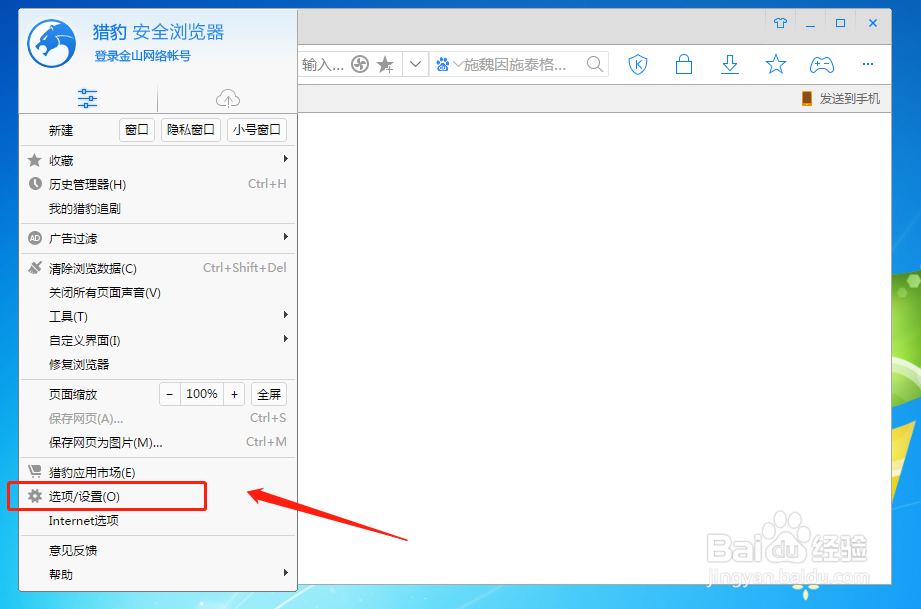Select 意见反馈 feedback entry
921x609 pixels.
pos(158,550)
